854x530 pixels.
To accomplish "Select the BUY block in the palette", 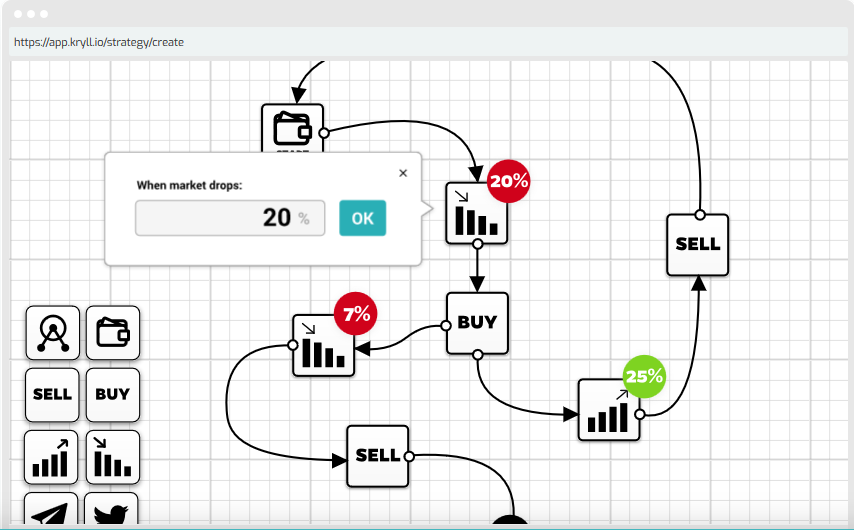I will (x=113, y=394).
